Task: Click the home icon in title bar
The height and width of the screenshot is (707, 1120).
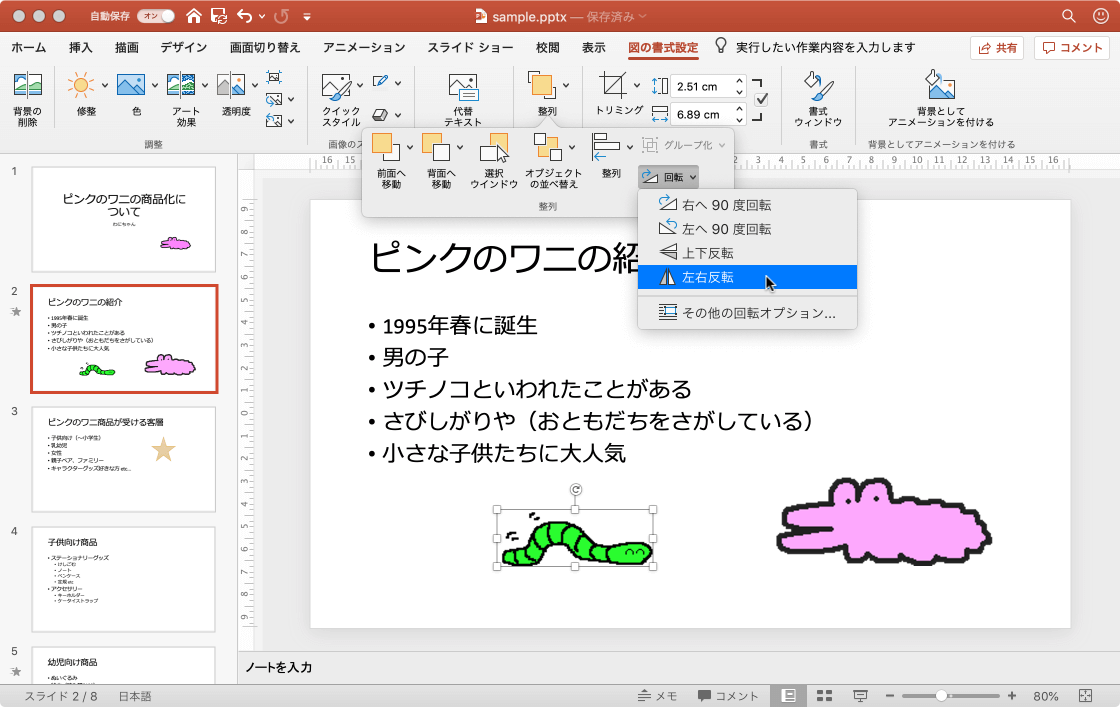Action: [x=194, y=16]
